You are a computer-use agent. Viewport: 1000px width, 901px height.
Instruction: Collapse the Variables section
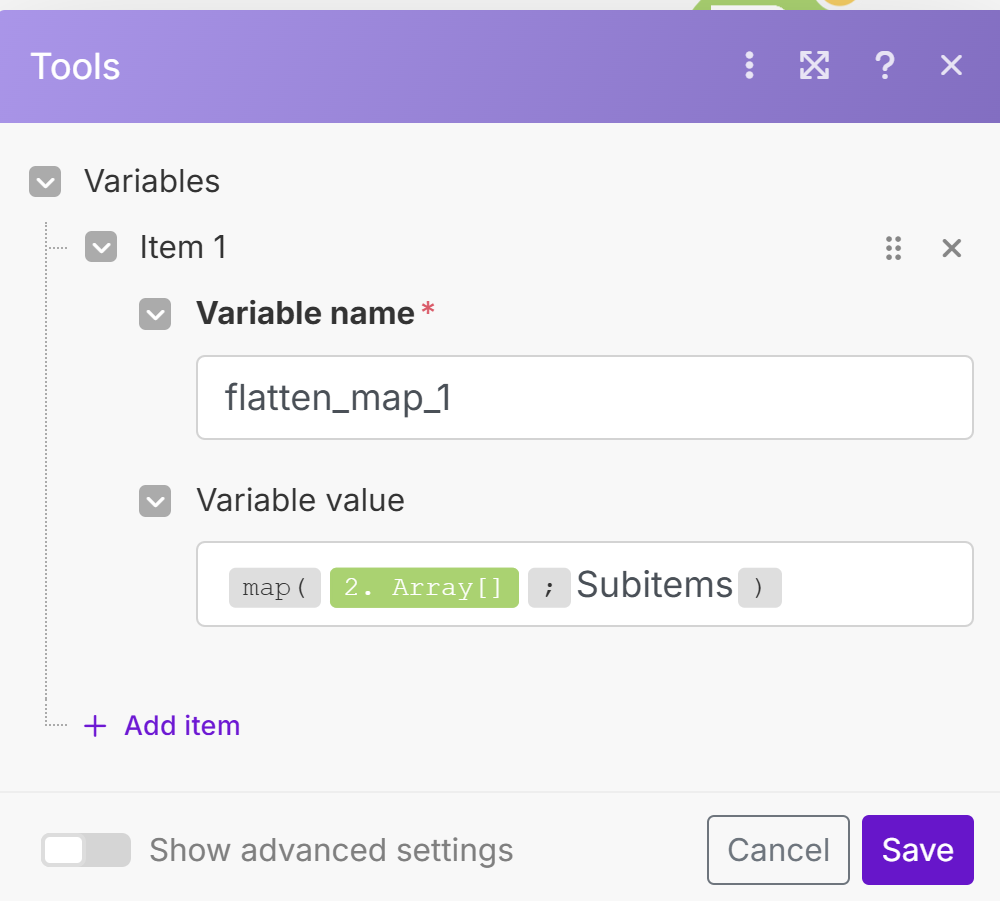coord(45,182)
